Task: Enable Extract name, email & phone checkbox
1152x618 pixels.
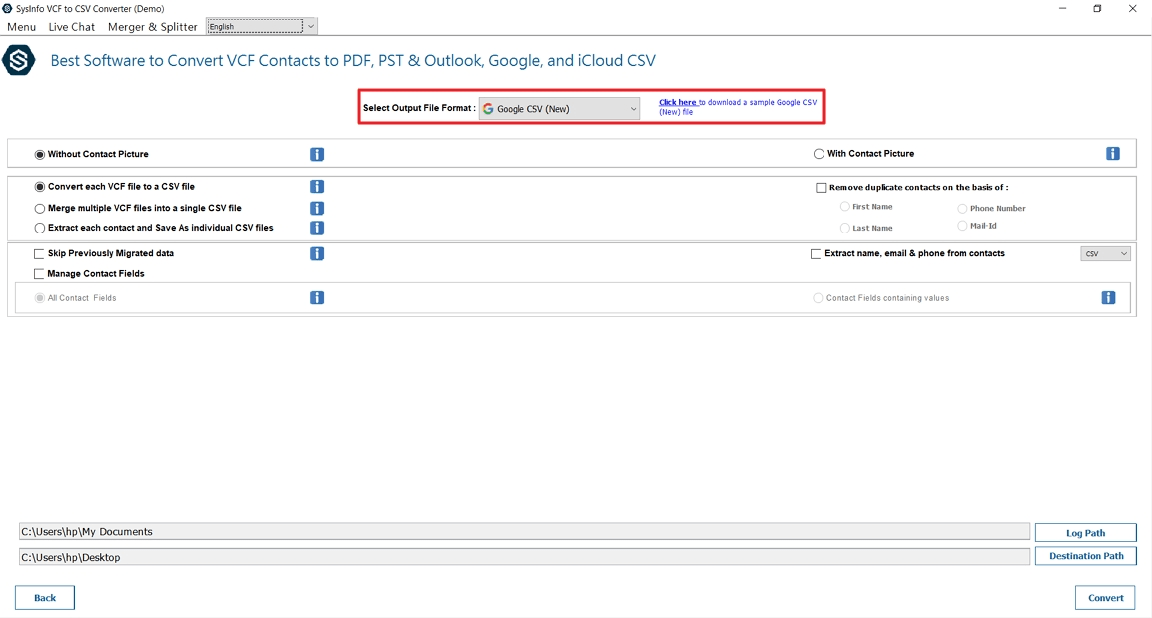Action: (x=816, y=254)
